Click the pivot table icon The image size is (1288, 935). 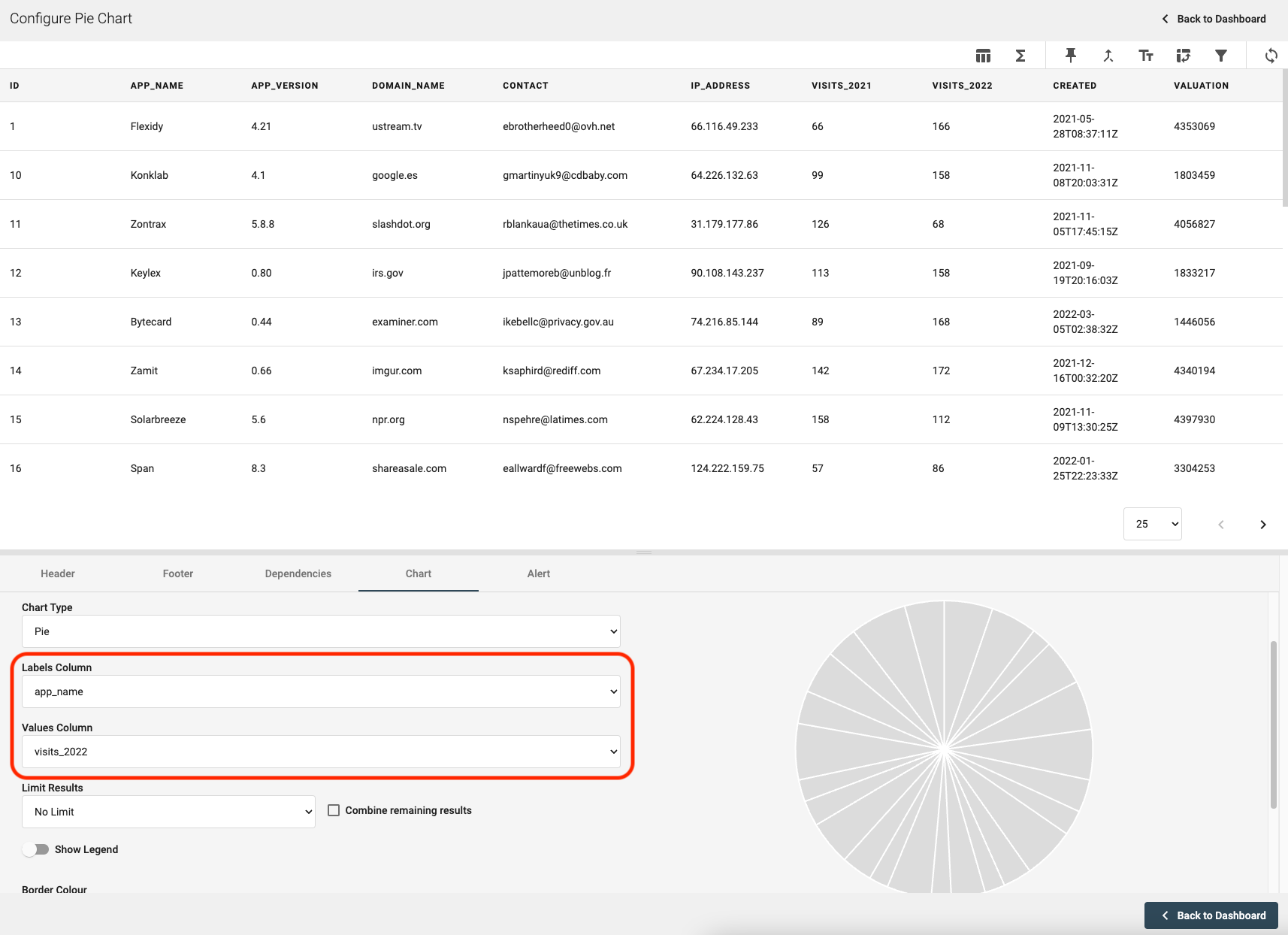click(1184, 56)
